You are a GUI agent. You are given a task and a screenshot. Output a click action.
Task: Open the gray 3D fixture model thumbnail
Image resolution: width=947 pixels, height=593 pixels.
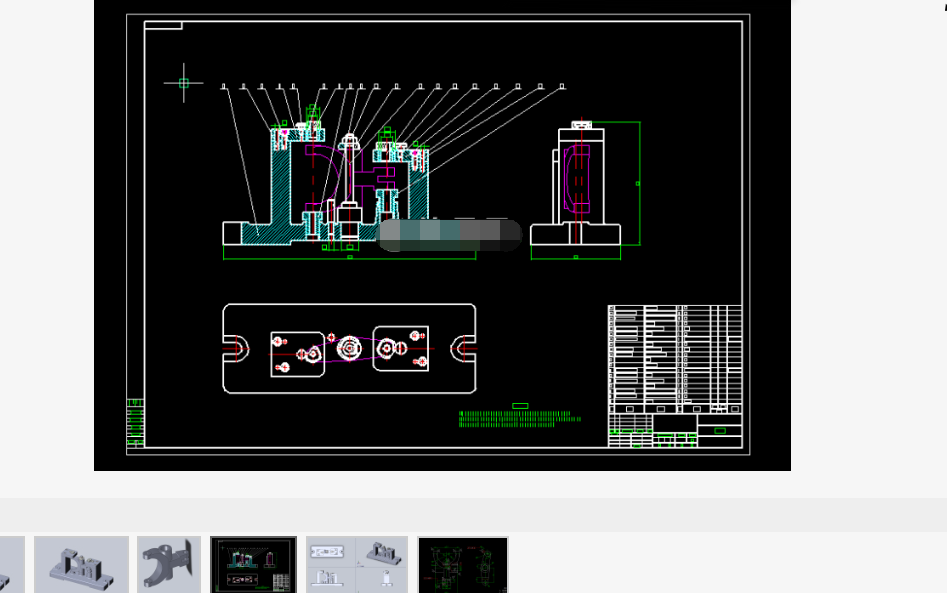tap(82, 565)
